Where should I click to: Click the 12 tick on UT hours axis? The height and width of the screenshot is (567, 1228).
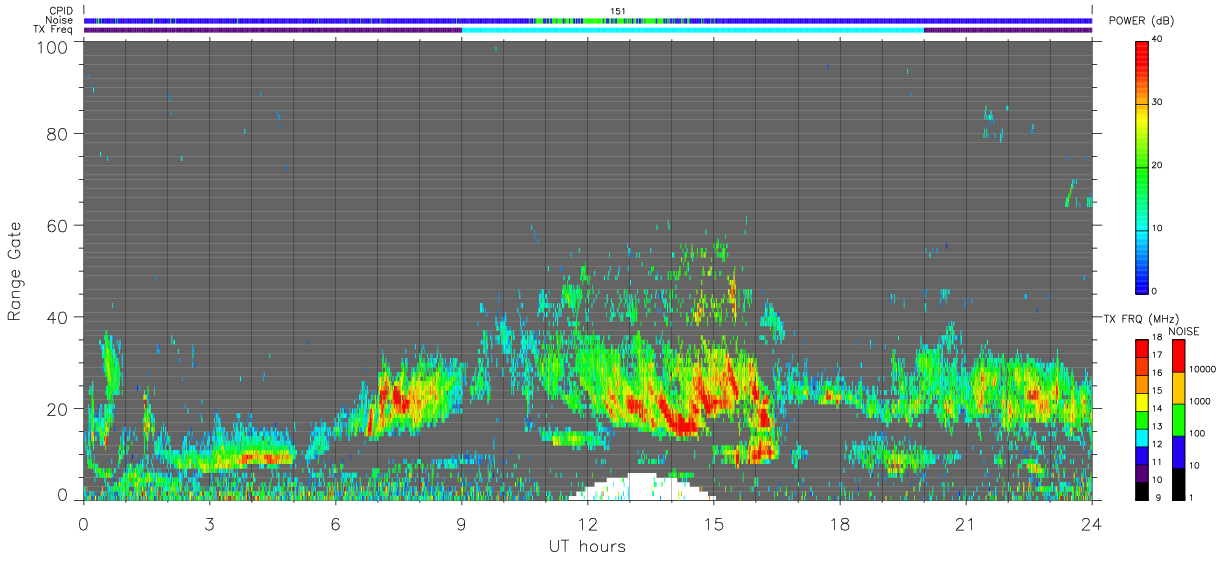pos(588,523)
